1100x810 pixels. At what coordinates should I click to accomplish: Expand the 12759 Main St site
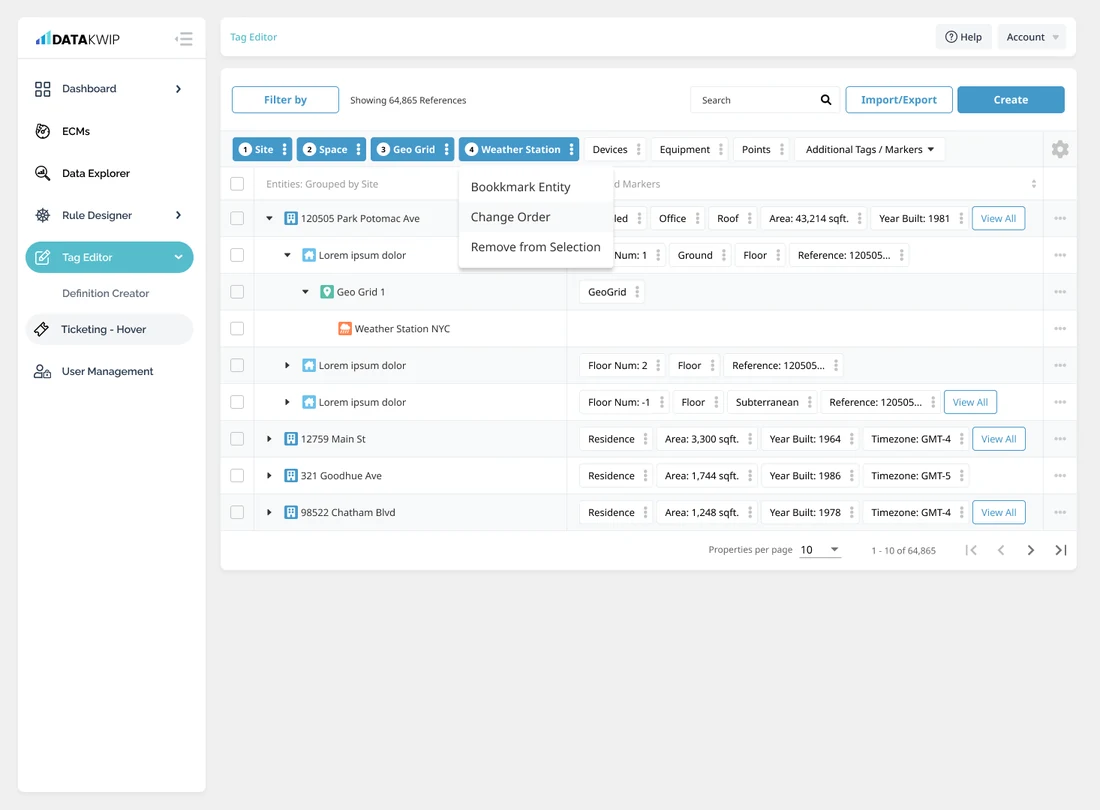coord(269,439)
